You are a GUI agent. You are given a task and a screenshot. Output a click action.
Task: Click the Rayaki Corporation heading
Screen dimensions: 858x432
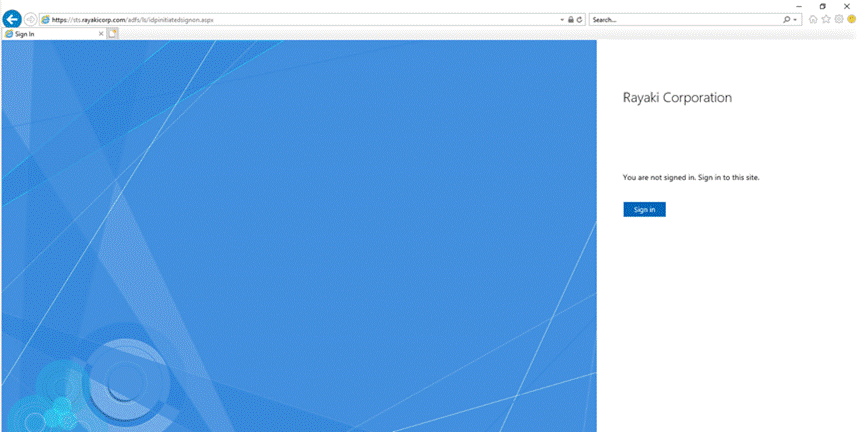pyautogui.click(x=677, y=97)
